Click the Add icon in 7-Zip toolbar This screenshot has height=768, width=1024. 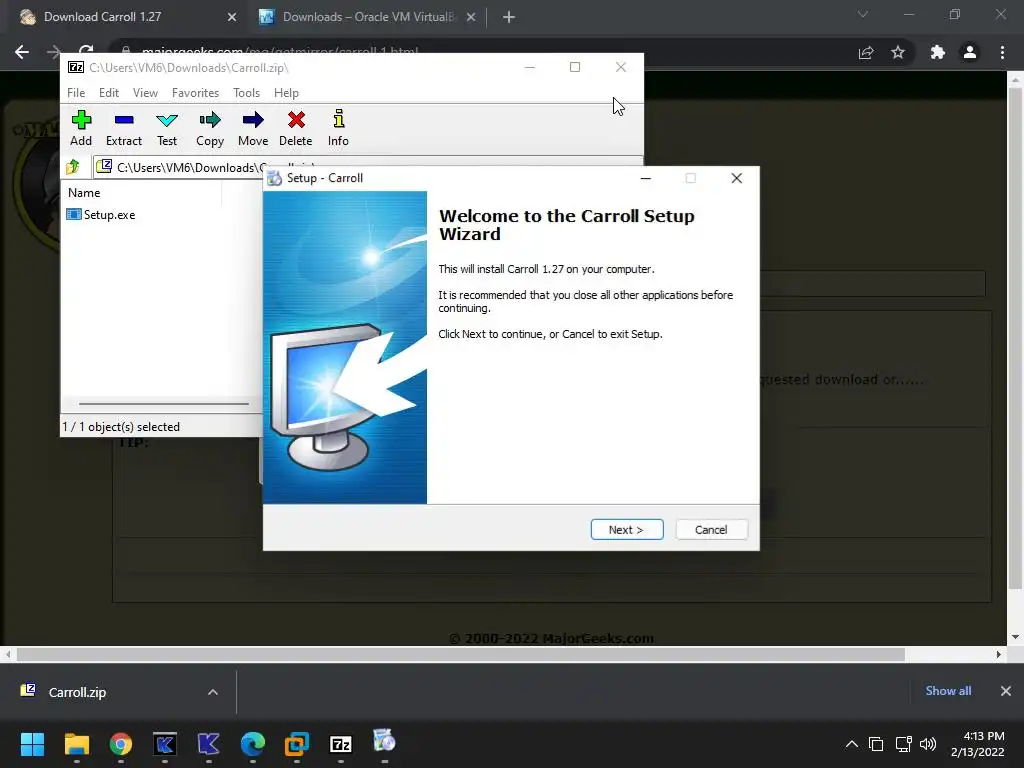point(81,128)
